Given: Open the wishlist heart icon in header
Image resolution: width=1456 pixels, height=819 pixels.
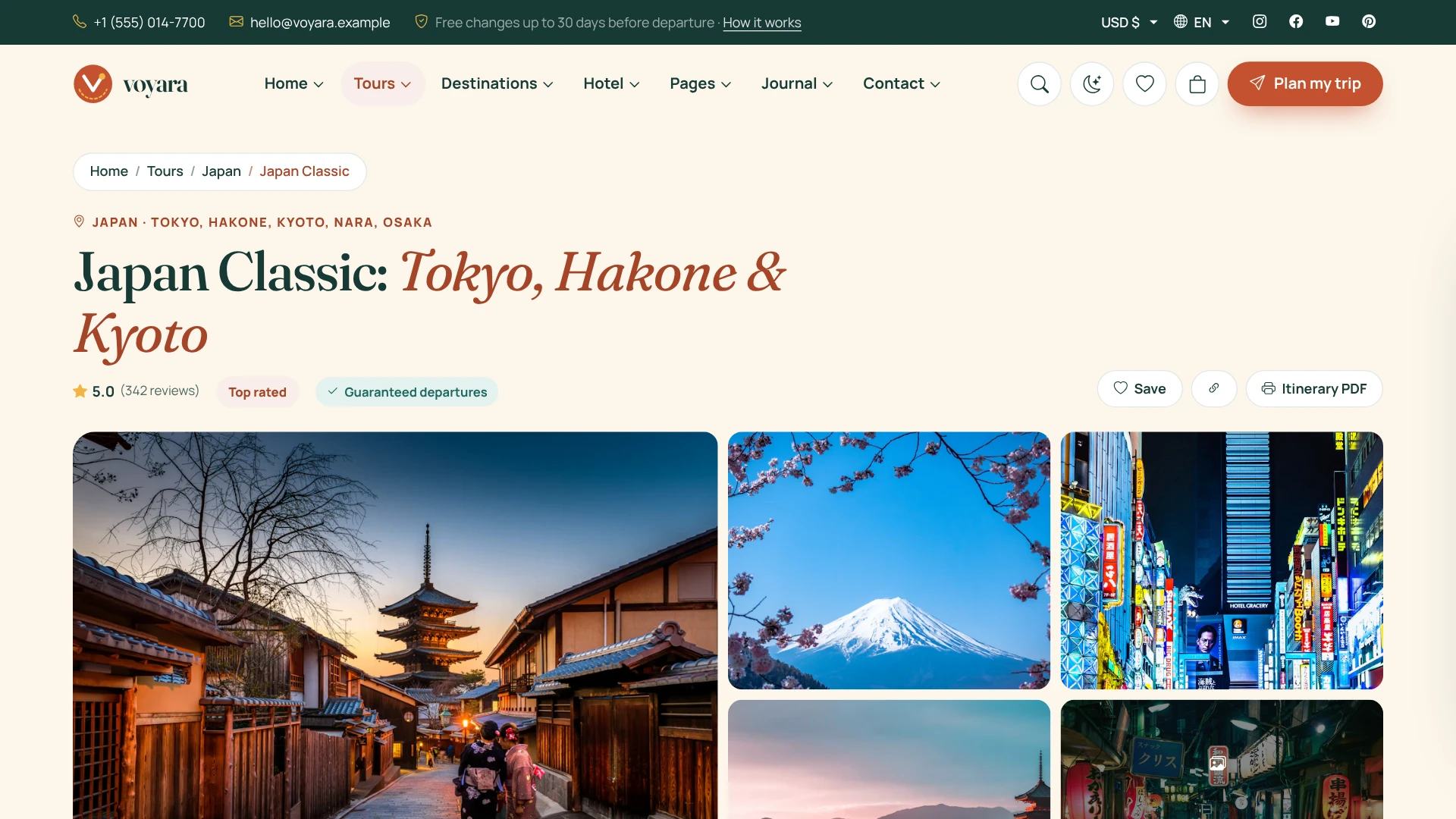Looking at the screenshot, I should [x=1145, y=84].
